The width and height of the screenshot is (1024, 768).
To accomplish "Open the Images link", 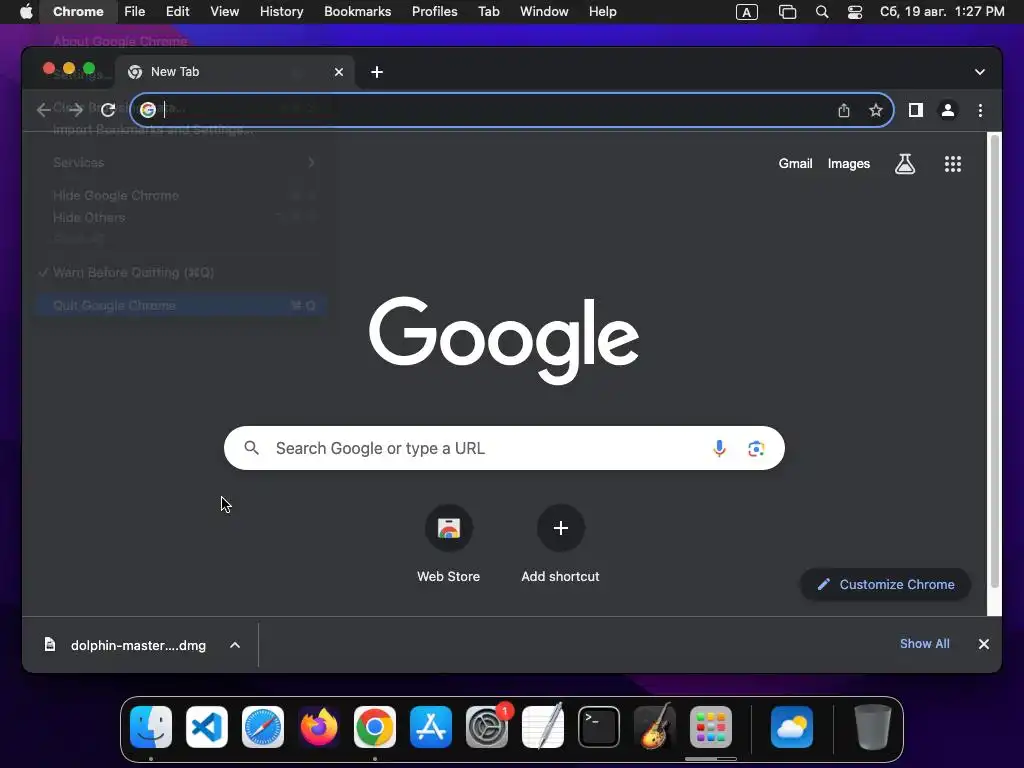I will click(x=848, y=164).
